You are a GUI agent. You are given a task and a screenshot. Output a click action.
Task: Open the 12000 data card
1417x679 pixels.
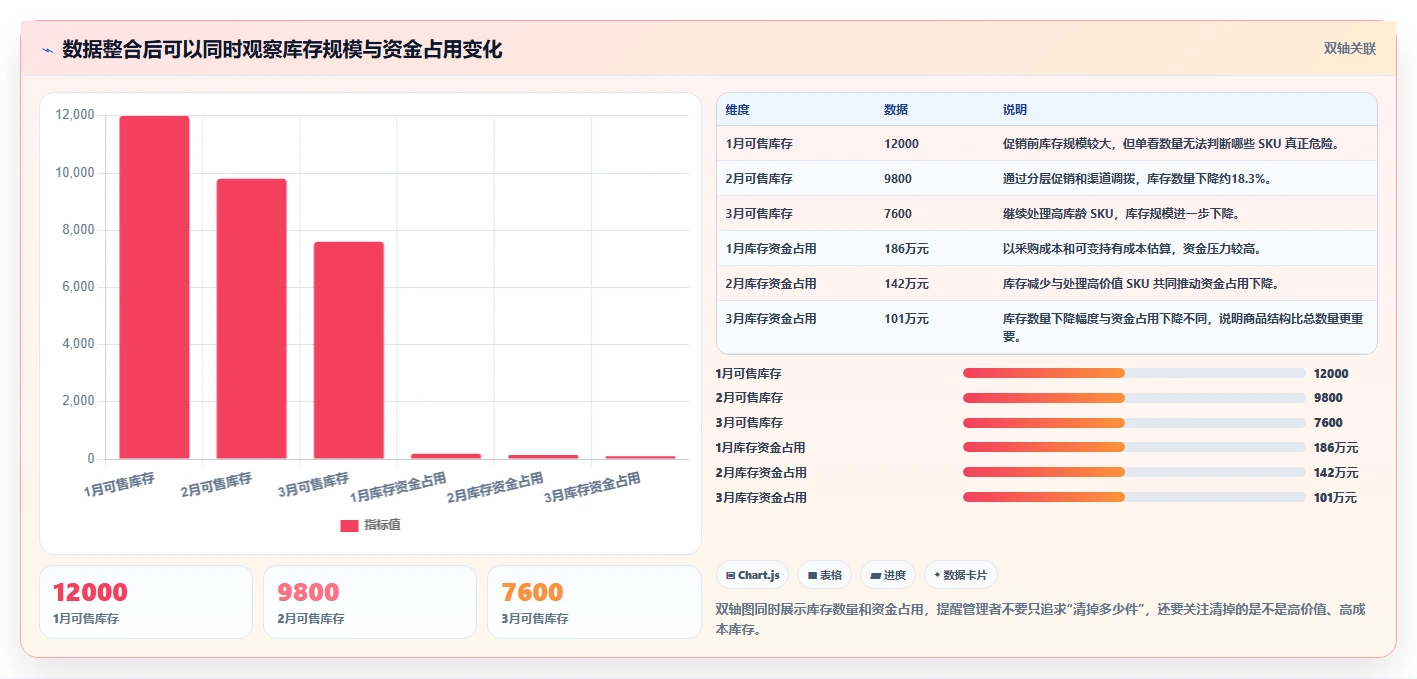[146, 602]
